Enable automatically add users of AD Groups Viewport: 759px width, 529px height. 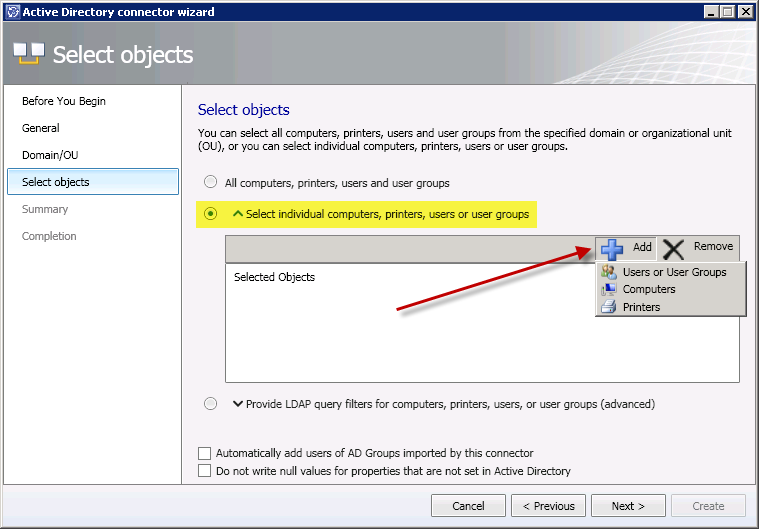tap(205, 453)
